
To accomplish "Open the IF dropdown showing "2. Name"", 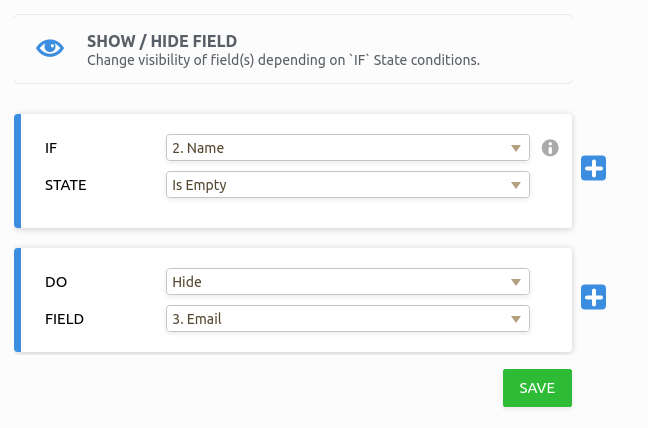I will [x=347, y=148].
